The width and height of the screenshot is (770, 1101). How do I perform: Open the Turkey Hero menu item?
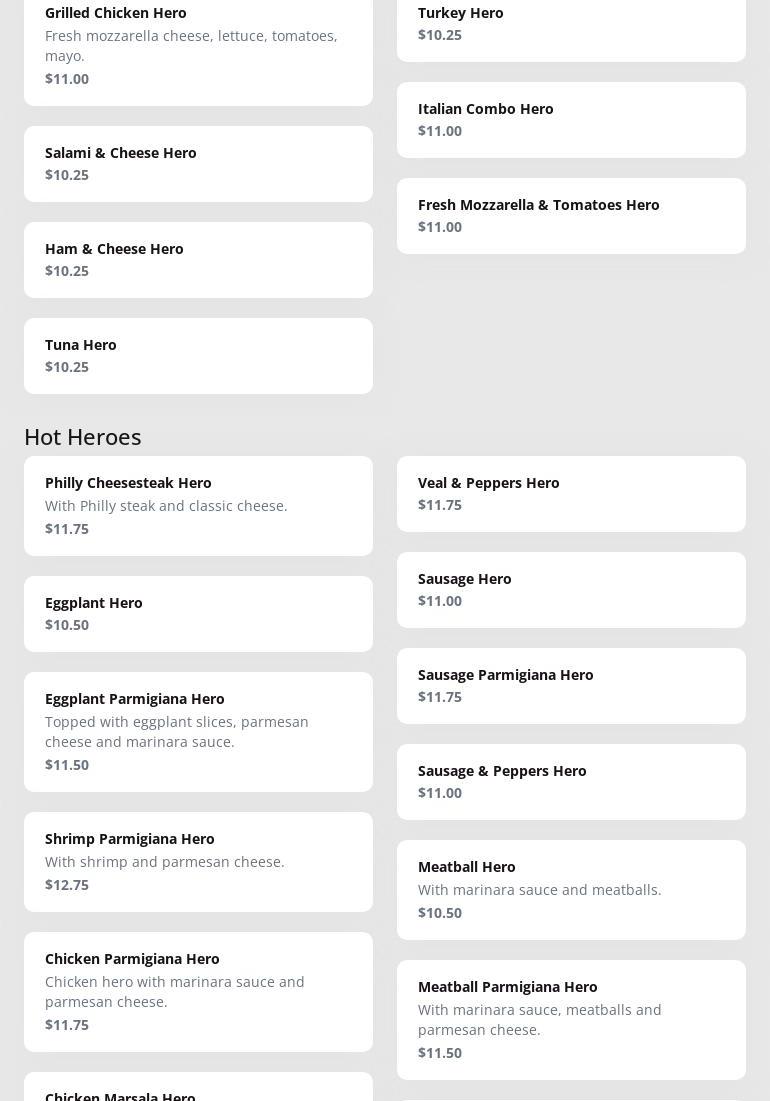[571, 24]
